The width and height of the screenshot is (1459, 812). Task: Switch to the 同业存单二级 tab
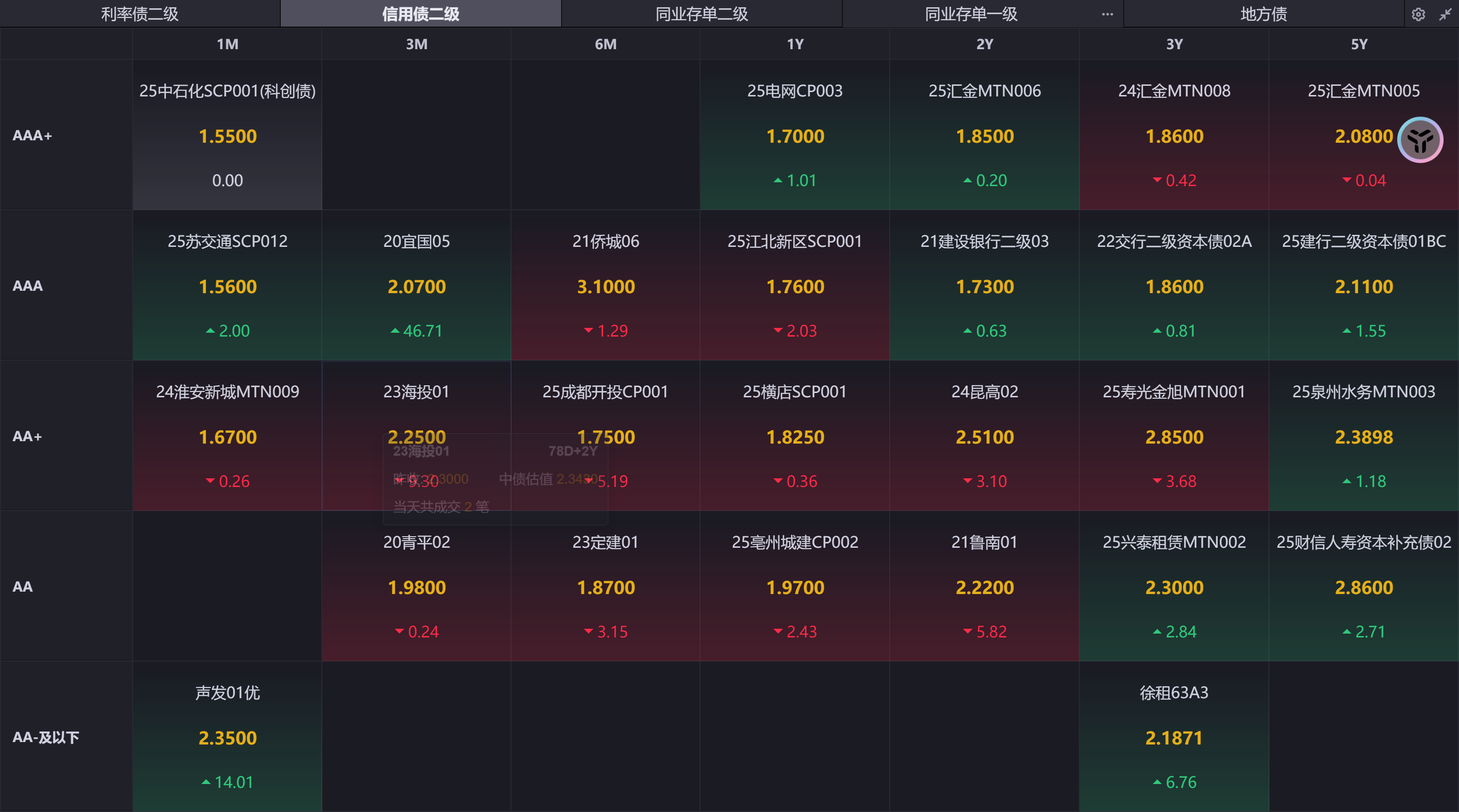[701, 14]
